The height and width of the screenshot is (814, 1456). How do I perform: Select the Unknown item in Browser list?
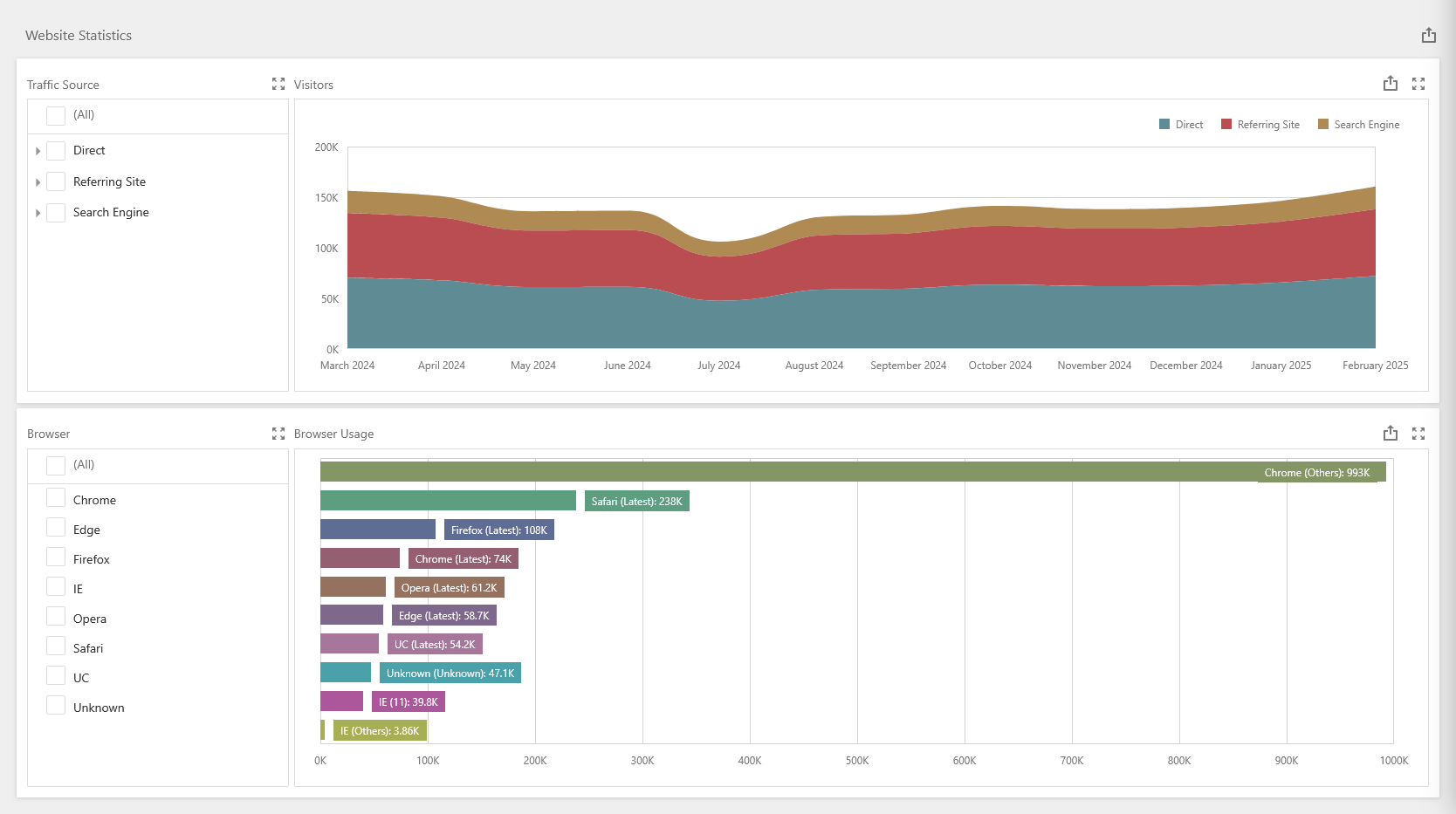pyautogui.click(x=99, y=708)
